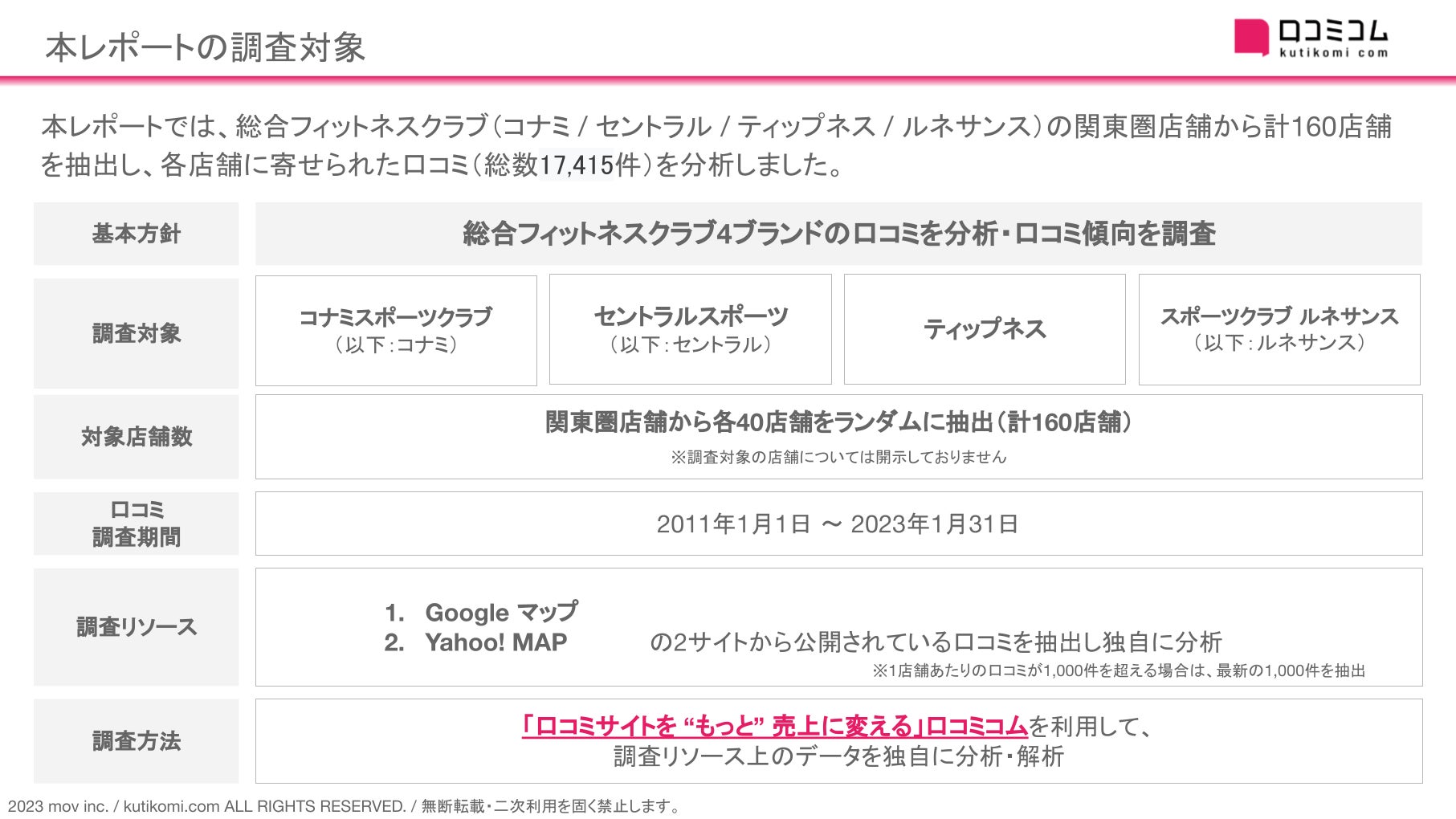Select the slide title 本レポートの調査対象
The width and height of the screenshot is (1456, 819).
[x=206, y=47]
